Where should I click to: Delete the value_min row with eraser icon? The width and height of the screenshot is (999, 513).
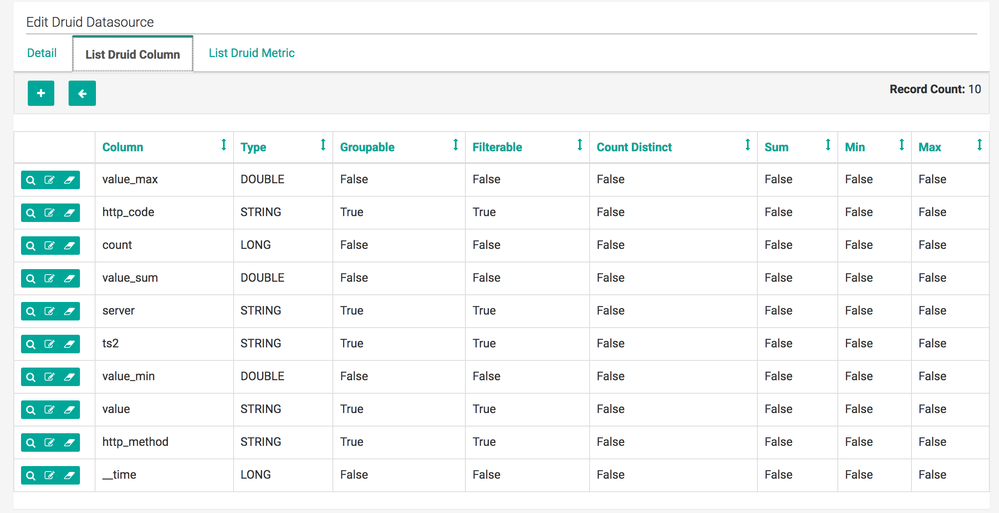click(x=69, y=377)
